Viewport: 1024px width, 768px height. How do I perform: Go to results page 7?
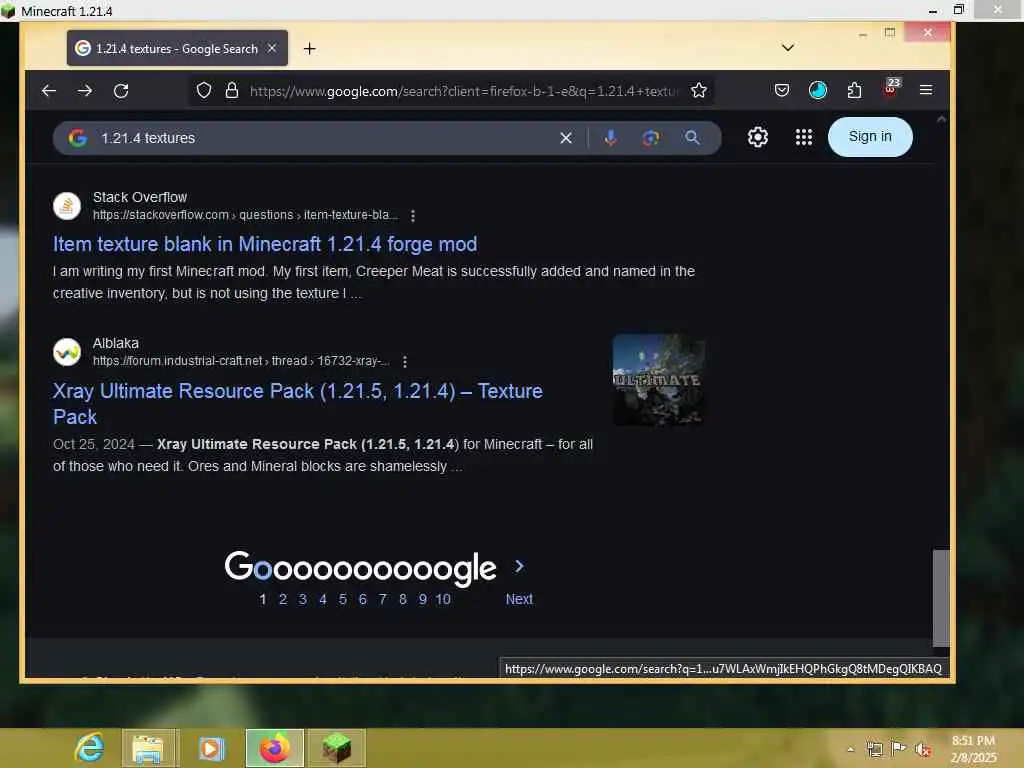coord(383,600)
